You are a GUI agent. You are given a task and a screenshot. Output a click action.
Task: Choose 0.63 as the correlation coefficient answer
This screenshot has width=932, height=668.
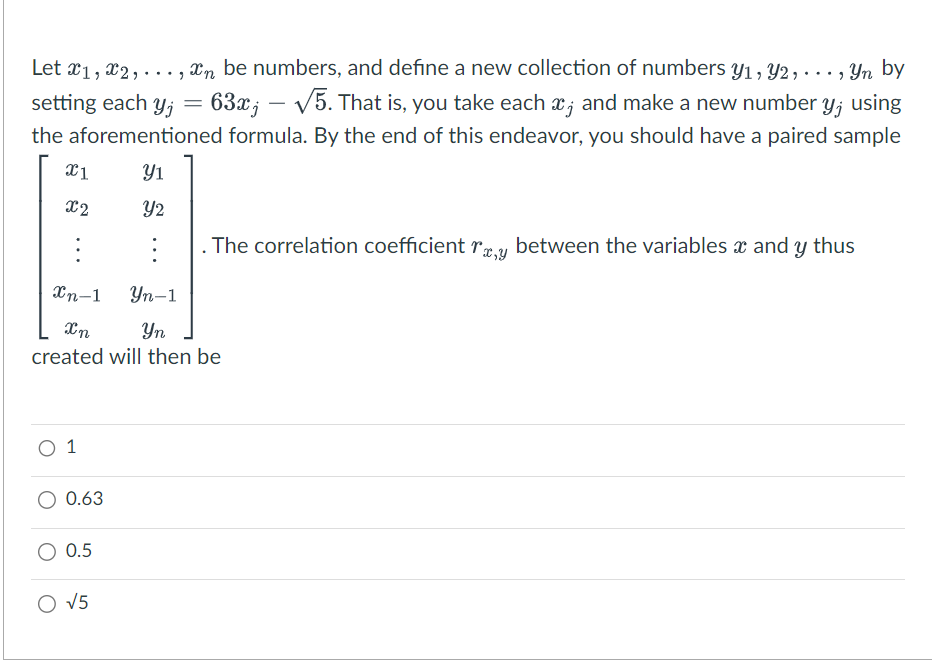[46, 500]
